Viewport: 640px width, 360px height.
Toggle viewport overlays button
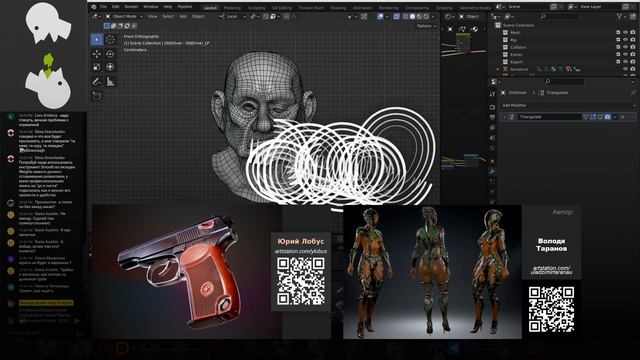point(380,17)
